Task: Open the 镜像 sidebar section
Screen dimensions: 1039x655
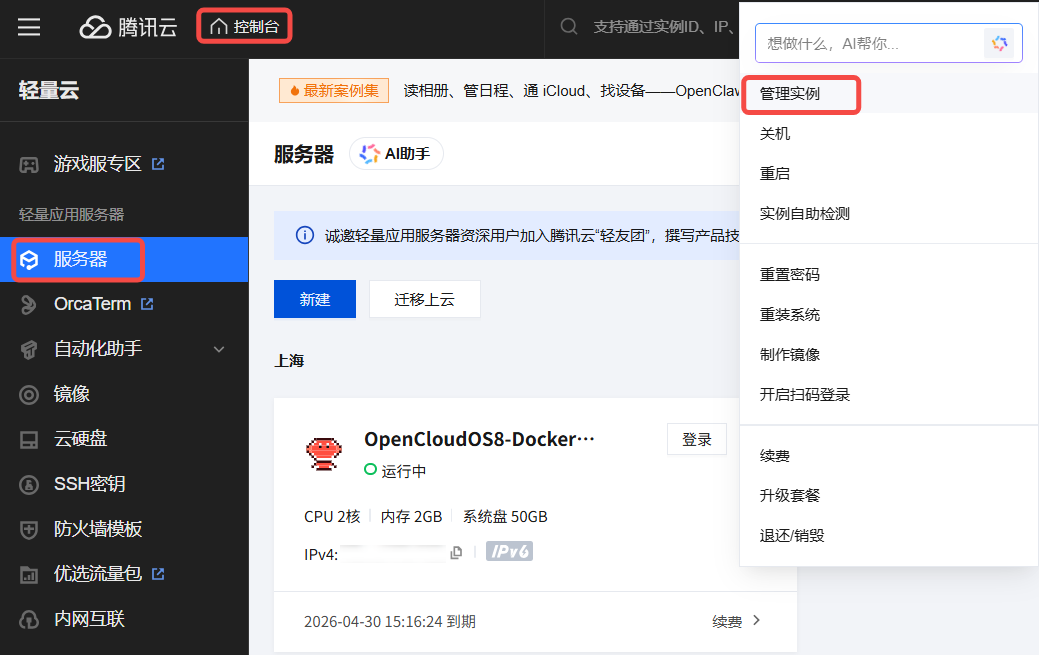Action: [72, 394]
